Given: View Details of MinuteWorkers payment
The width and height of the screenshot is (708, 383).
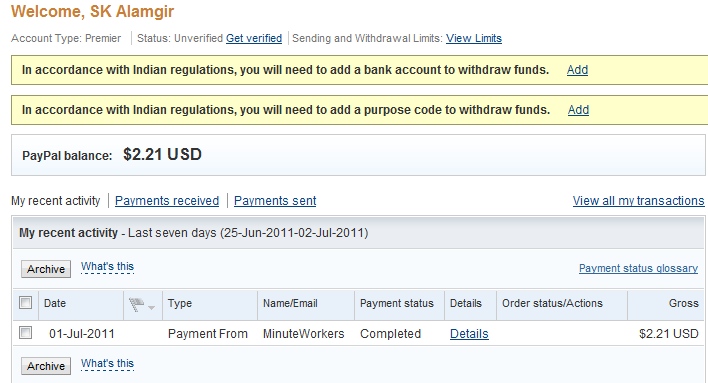Looking at the screenshot, I should tap(469, 334).
